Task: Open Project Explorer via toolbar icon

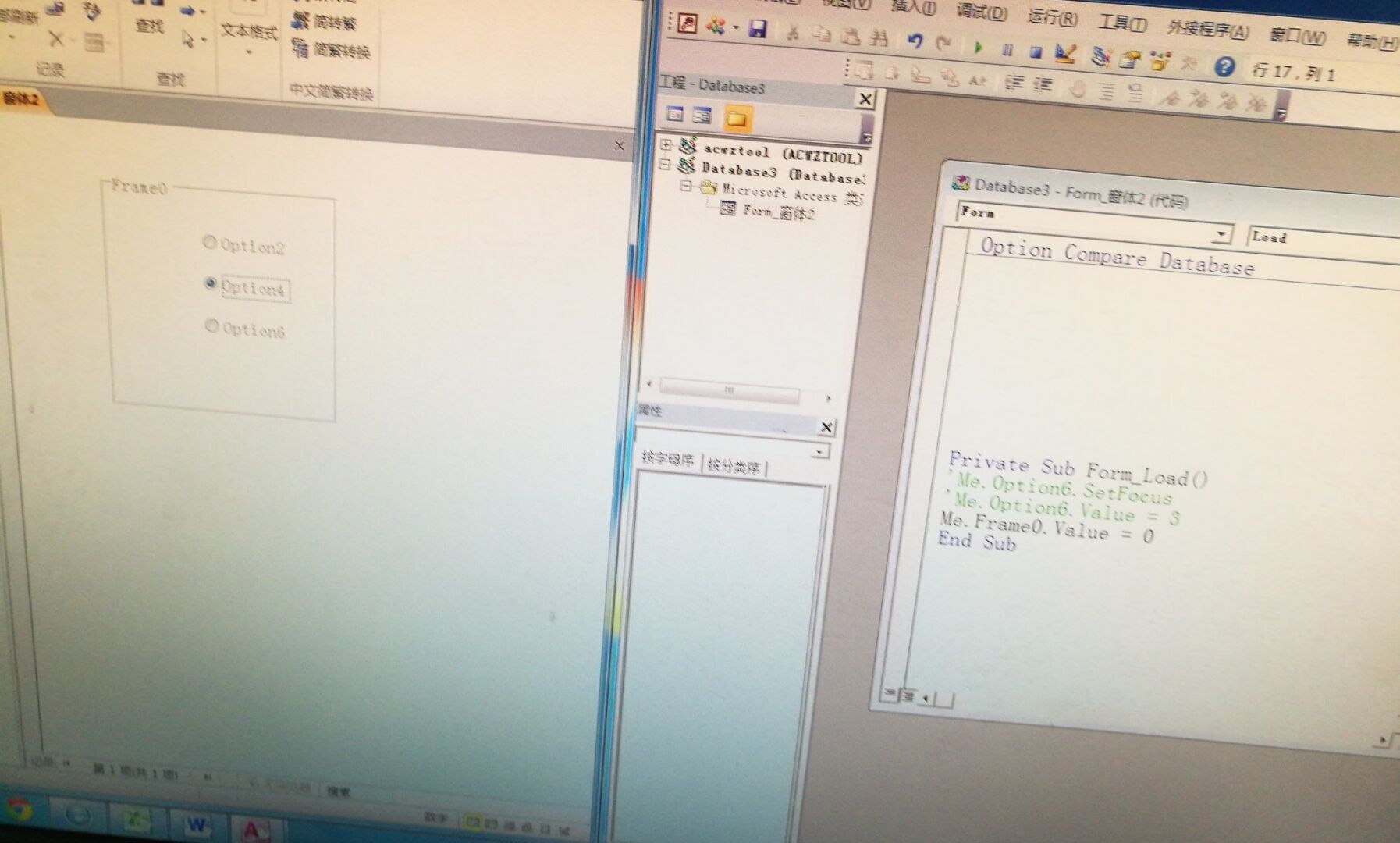Action: click(x=1100, y=56)
